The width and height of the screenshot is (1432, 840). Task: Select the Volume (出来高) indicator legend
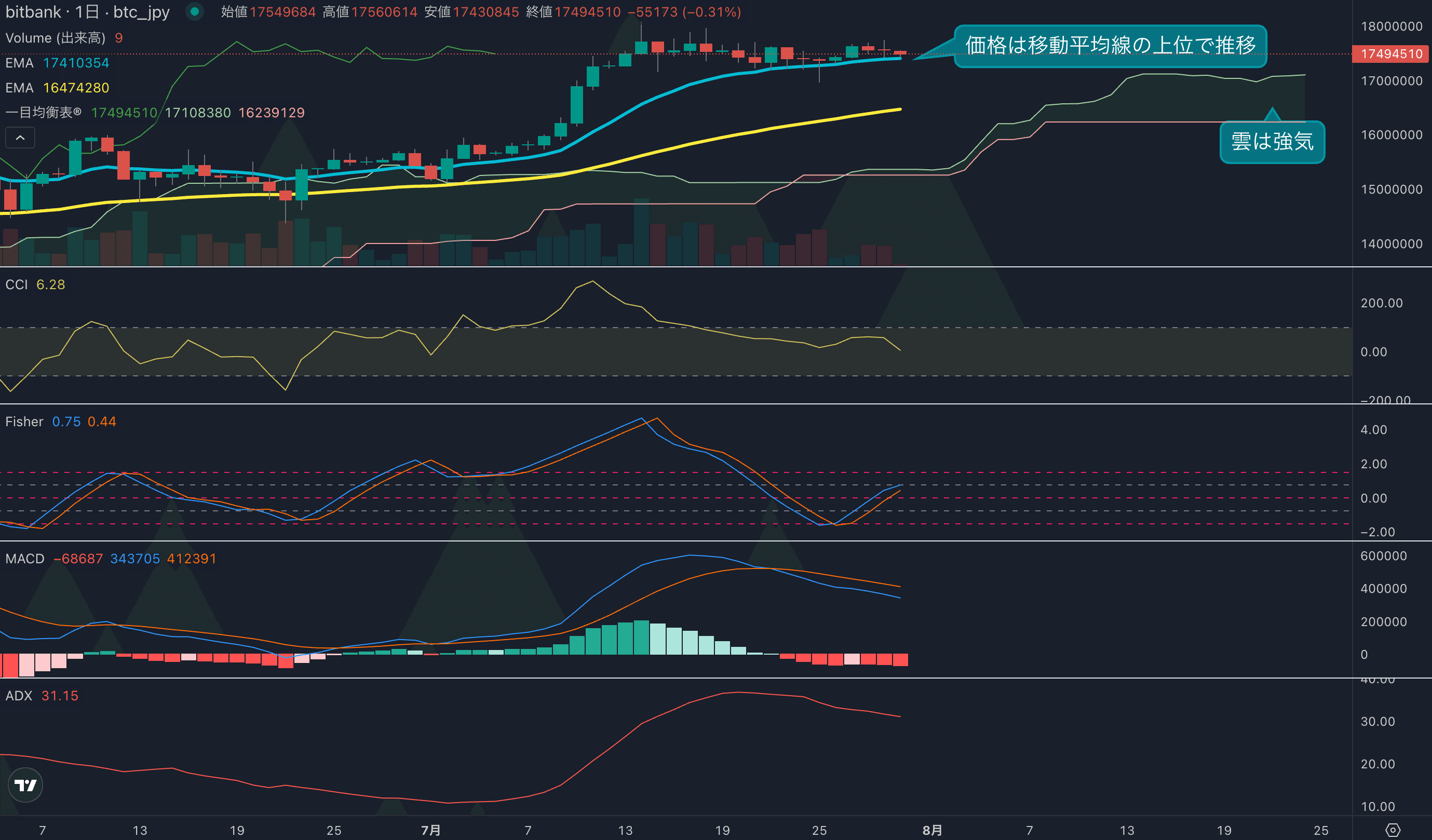(55, 38)
